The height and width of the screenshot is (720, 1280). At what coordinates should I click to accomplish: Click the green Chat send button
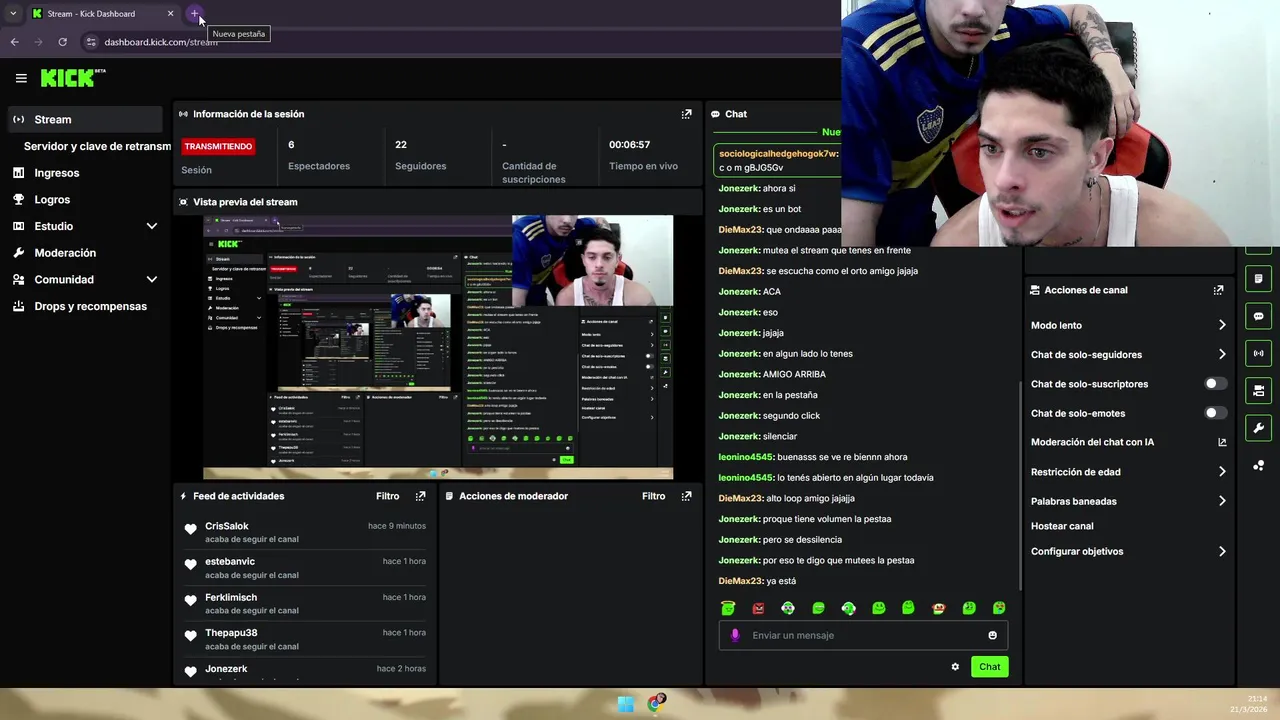(x=989, y=667)
